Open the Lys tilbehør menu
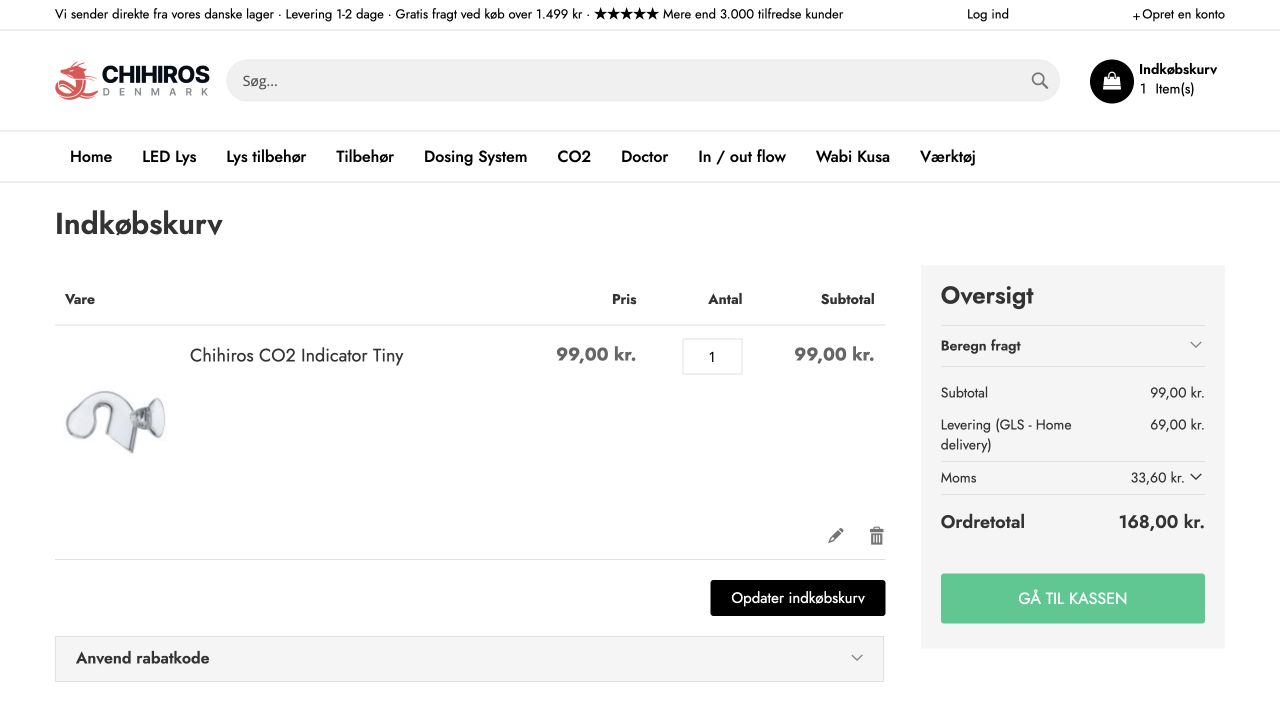 tap(266, 156)
